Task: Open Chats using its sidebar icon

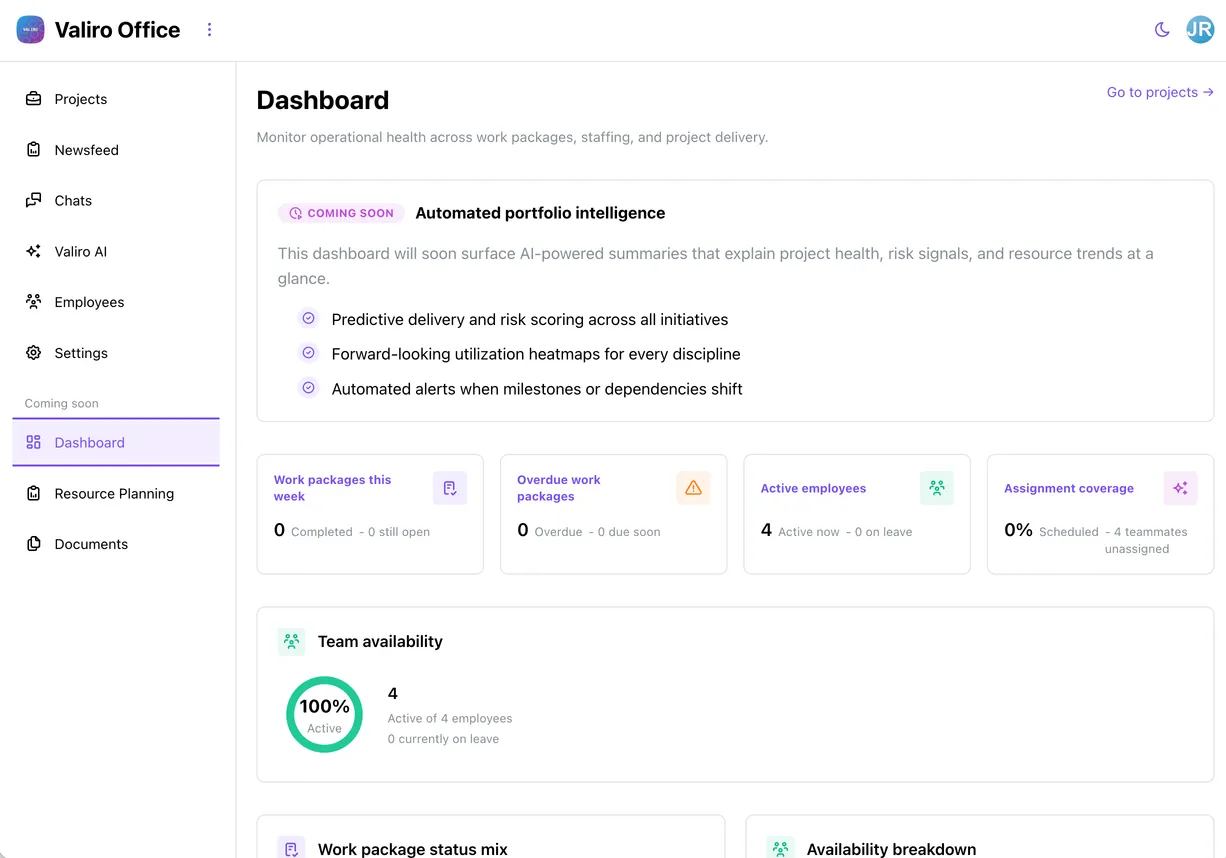Action: point(34,200)
